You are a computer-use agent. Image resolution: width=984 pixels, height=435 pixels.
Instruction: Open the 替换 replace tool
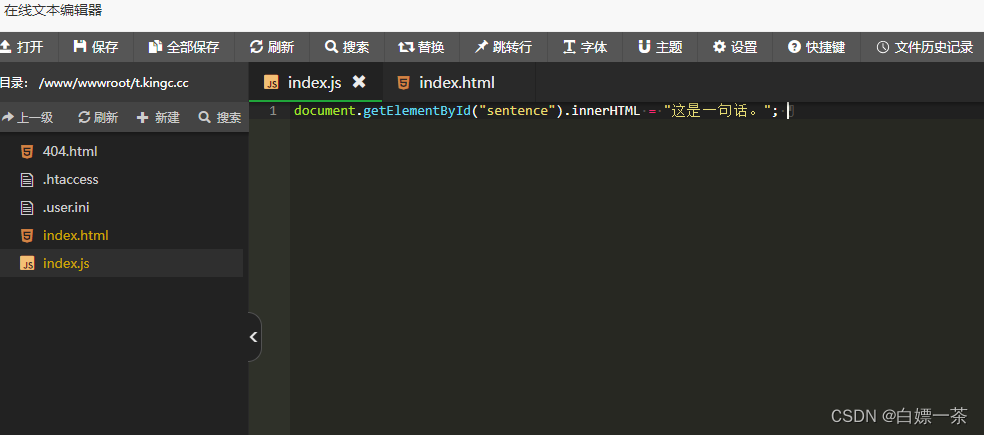[x=421, y=47]
